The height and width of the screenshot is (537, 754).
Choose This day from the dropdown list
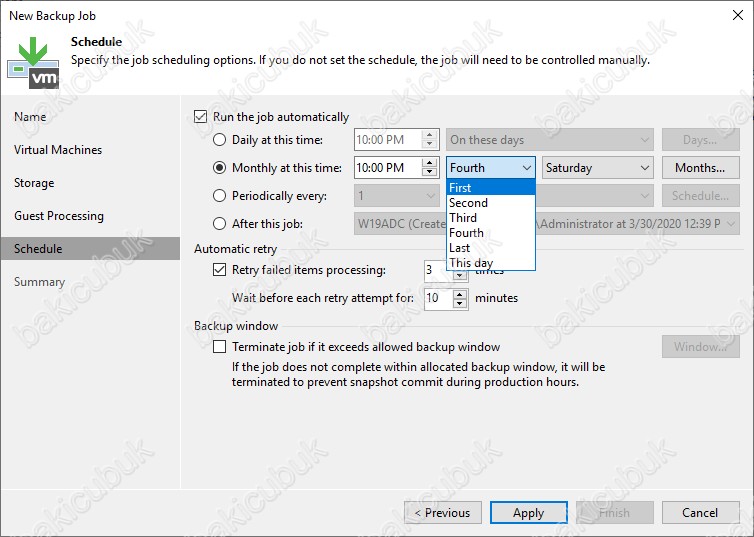(x=490, y=262)
